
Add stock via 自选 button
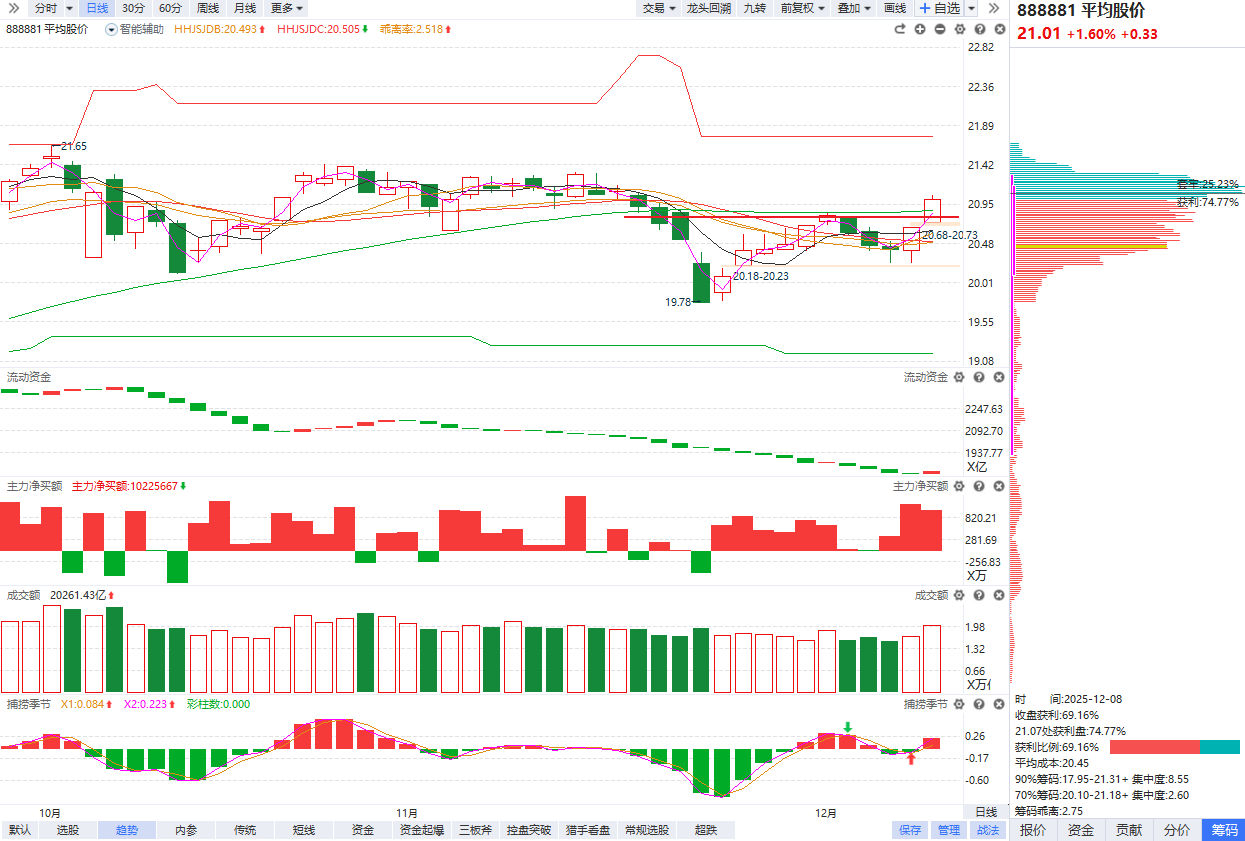(x=938, y=8)
